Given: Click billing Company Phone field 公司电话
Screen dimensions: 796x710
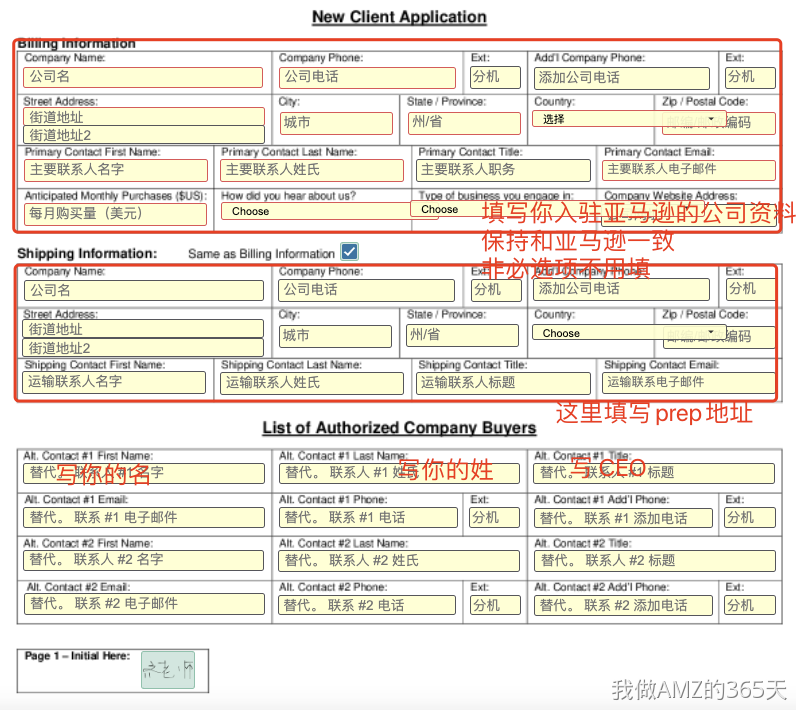Looking at the screenshot, I should coord(367,78).
